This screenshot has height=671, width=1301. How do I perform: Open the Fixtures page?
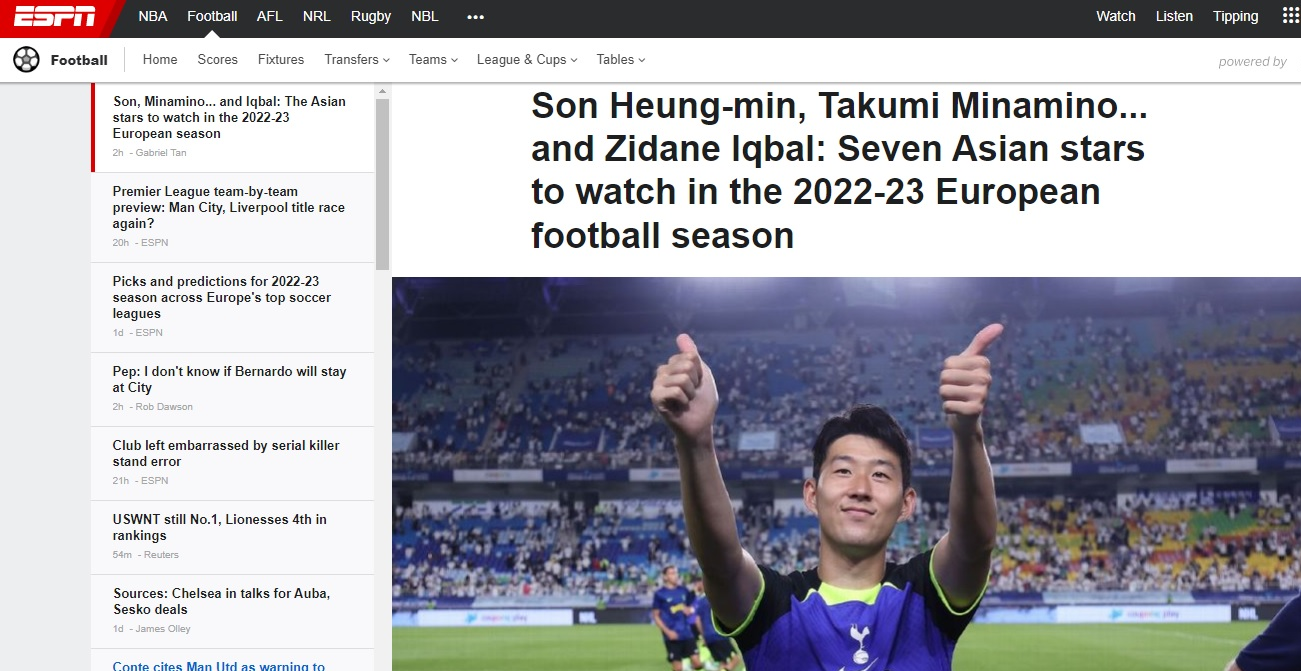[x=281, y=60]
